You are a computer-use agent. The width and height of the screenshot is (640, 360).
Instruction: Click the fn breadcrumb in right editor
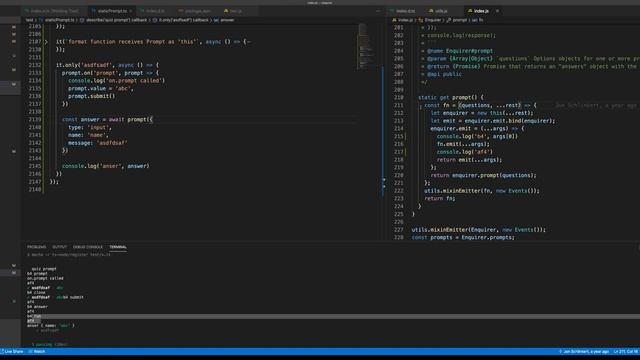click(478, 20)
